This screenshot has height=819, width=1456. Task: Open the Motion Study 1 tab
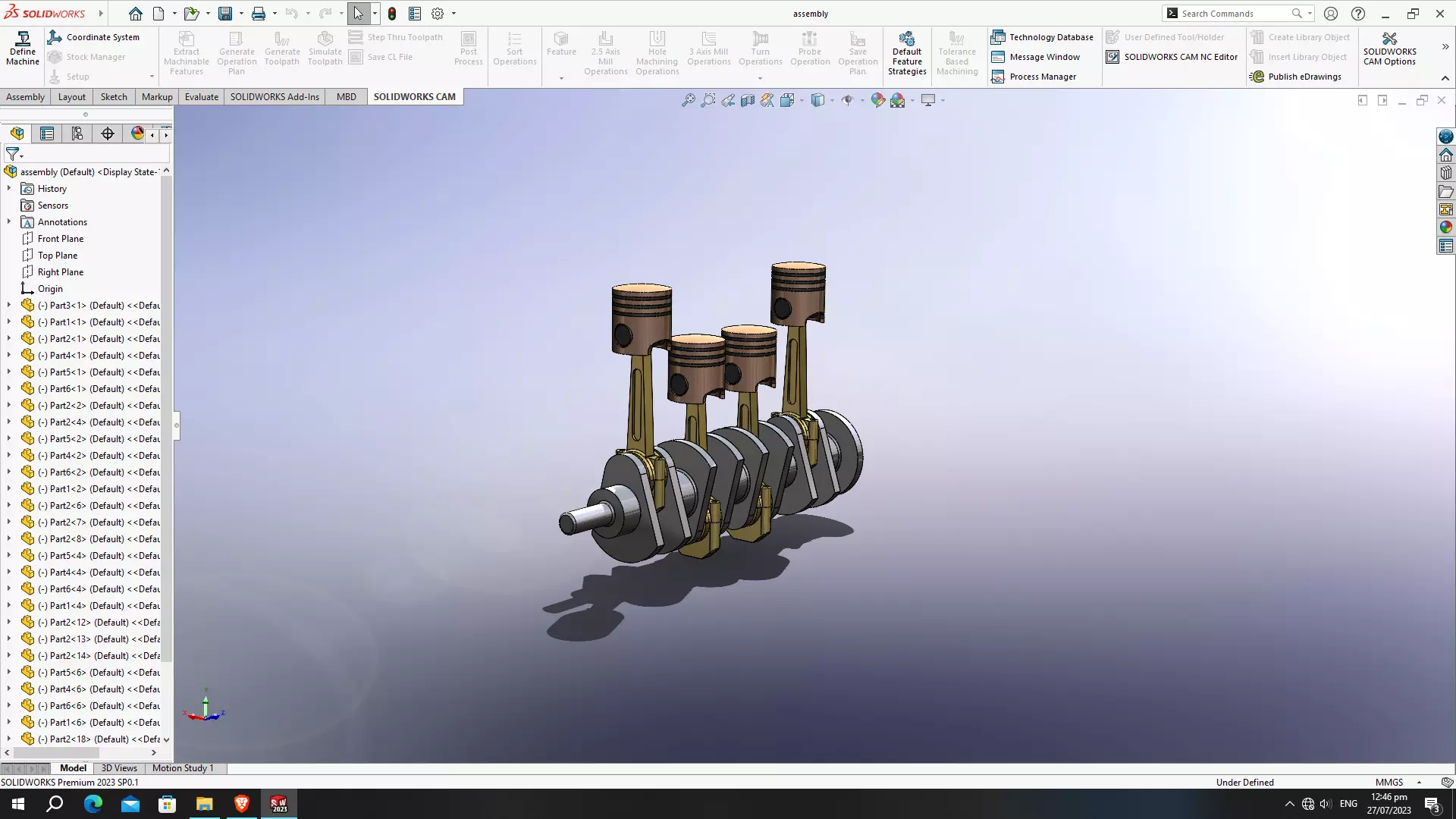183,768
